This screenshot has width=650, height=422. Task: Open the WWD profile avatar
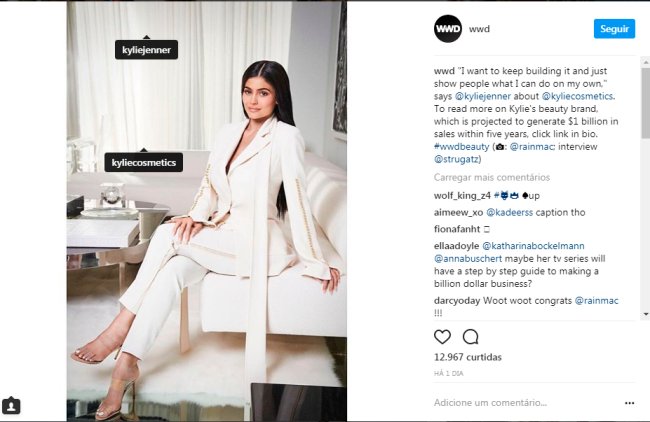click(x=448, y=29)
